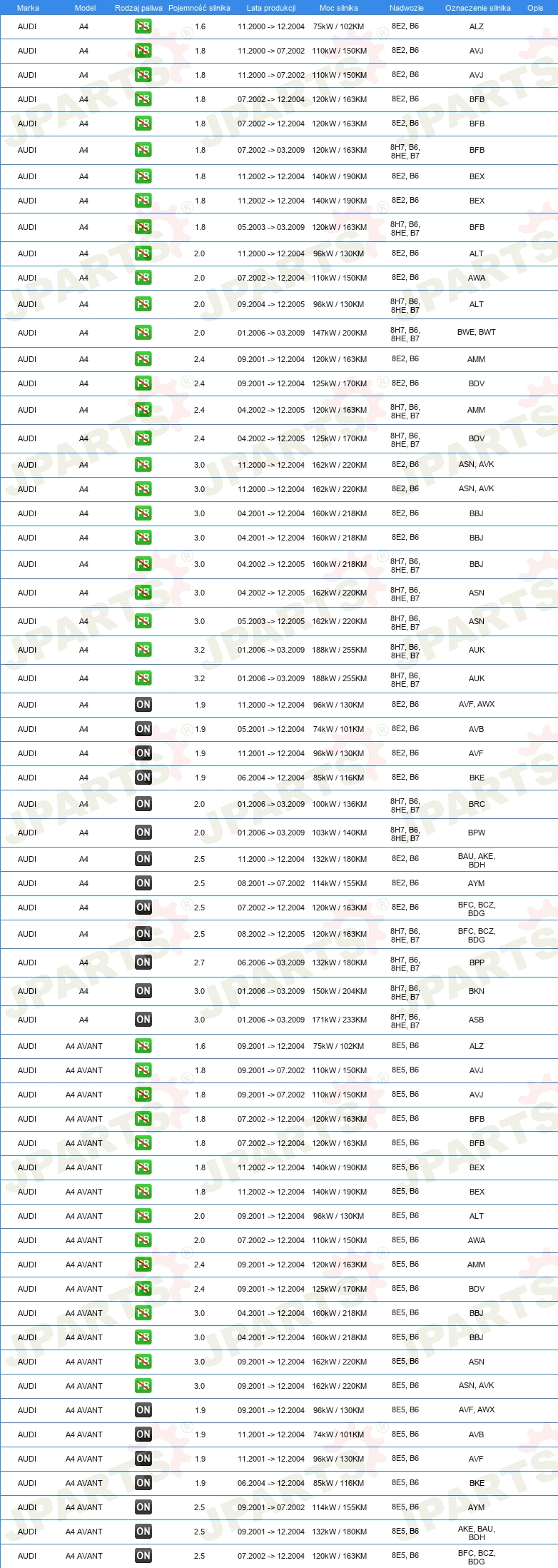Viewport: 558px width, 1568px height.
Task: Click PB icon in the A4 BWE, BWT row
Action: tap(143, 333)
